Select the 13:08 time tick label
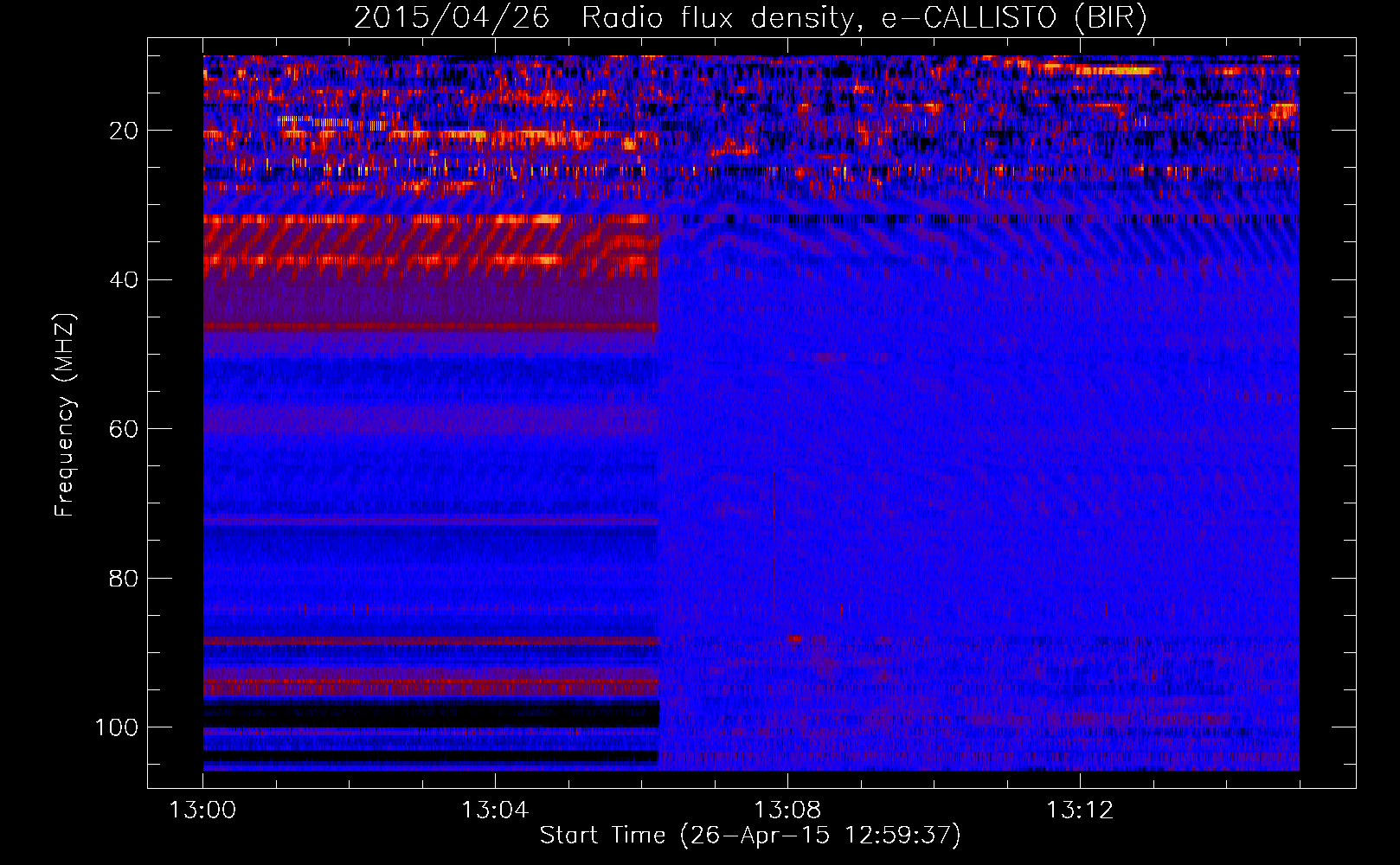The image size is (1400, 865). coord(787,811)
